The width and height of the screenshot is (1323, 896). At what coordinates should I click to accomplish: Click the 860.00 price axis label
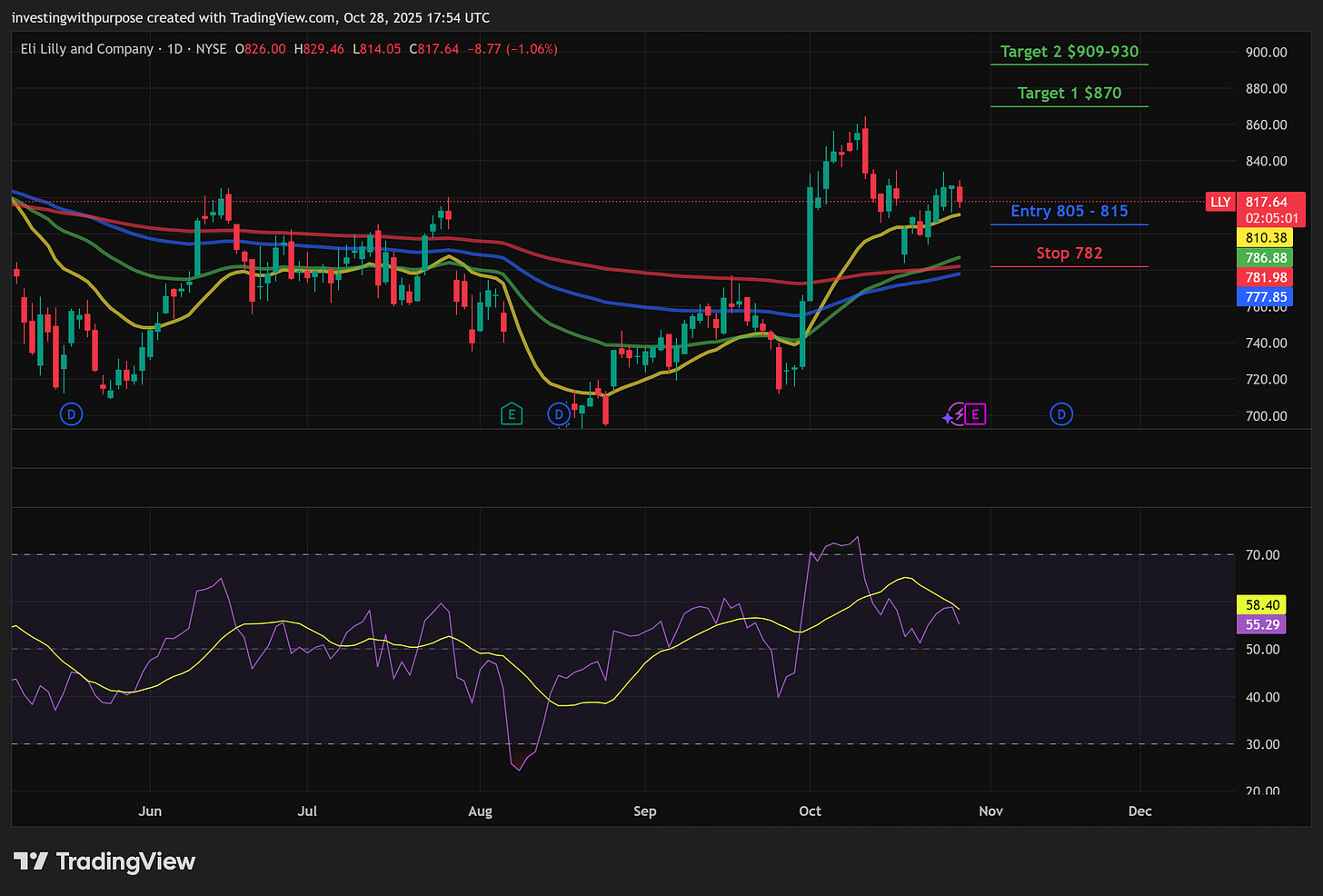coord(1267,124)
